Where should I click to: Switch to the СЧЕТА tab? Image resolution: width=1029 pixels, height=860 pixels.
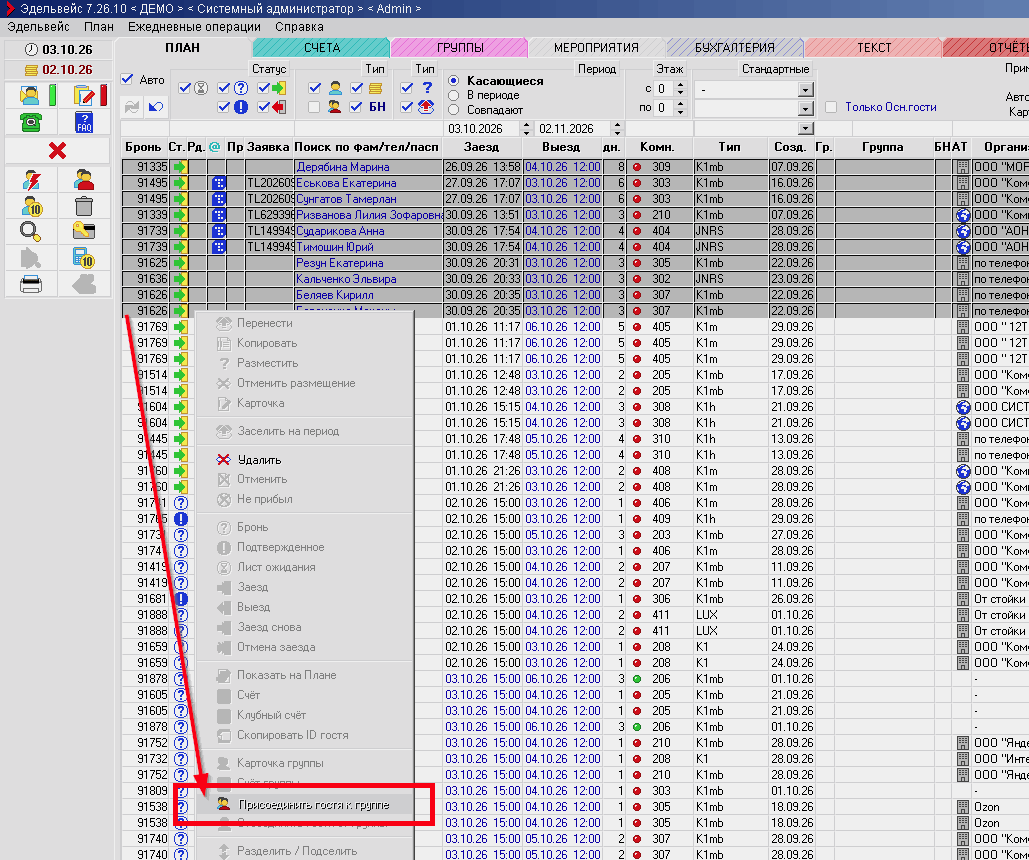[322, 48]
